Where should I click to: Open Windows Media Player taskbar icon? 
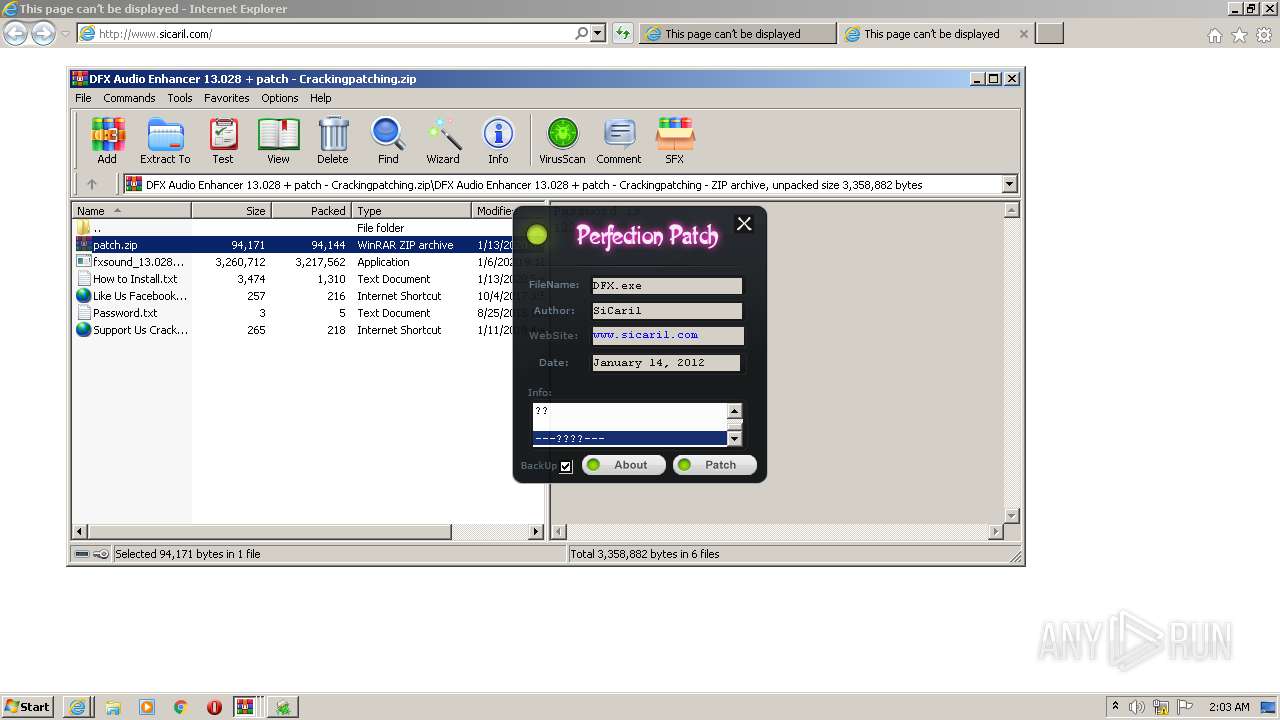[x=147, y=707]
